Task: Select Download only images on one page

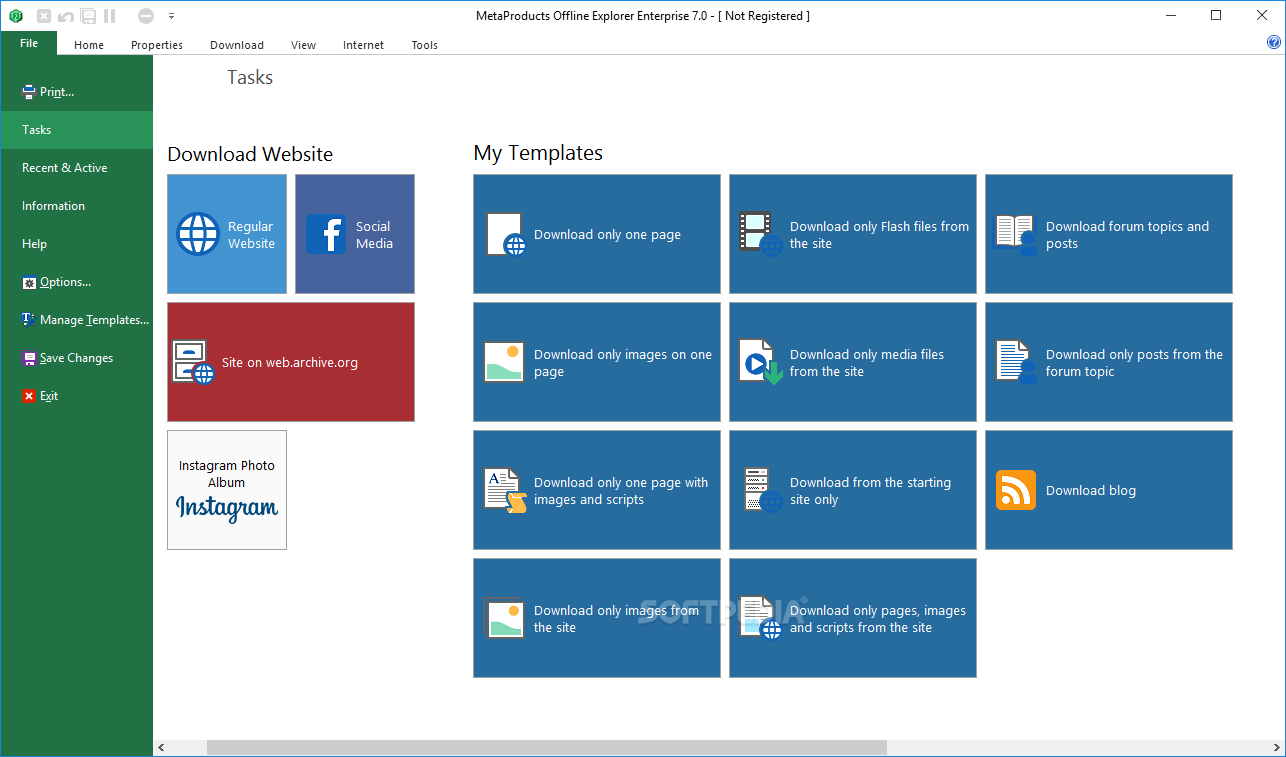Action: (x=597, y=362)
